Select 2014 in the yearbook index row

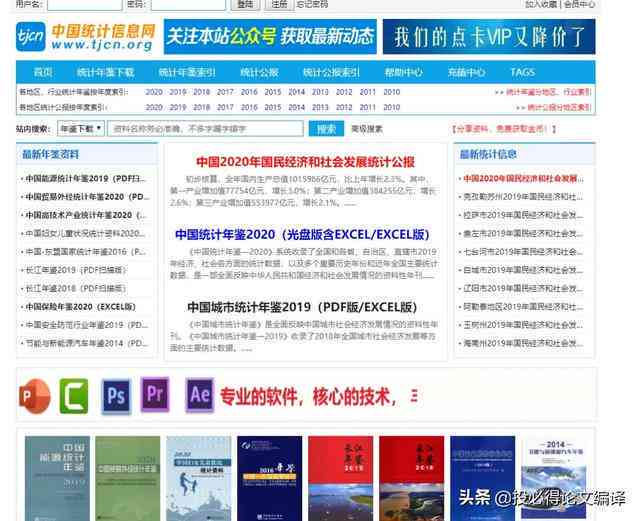(x=297, y=92)
